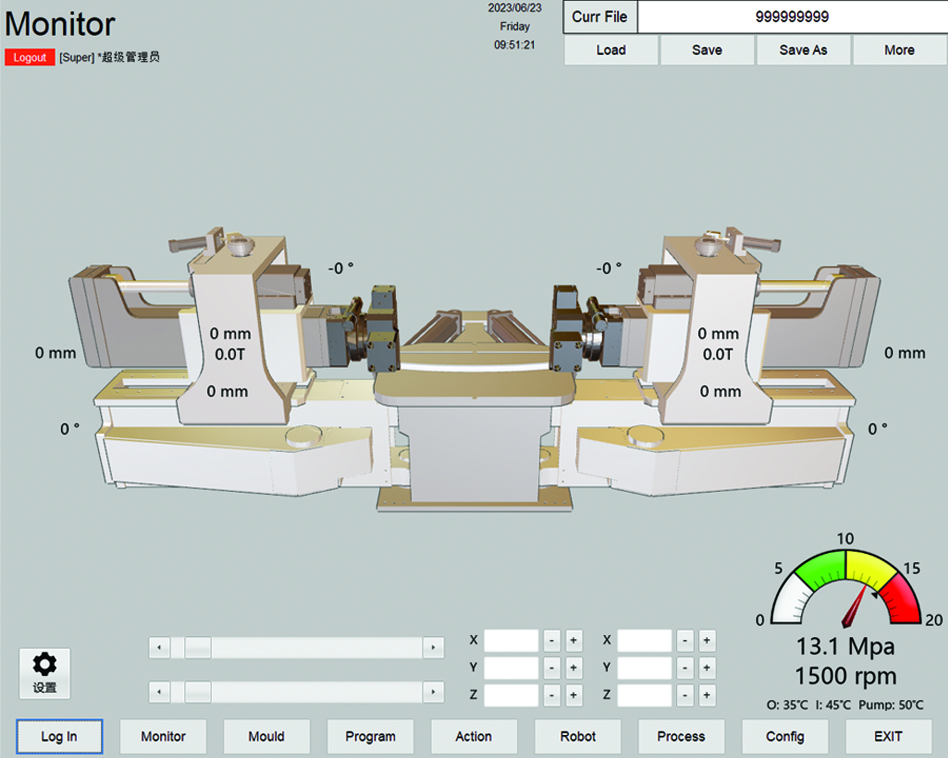Click the far-left 0 ° angle readout
The width and height of the screenshot is (948, 758).
click(70, 429)
